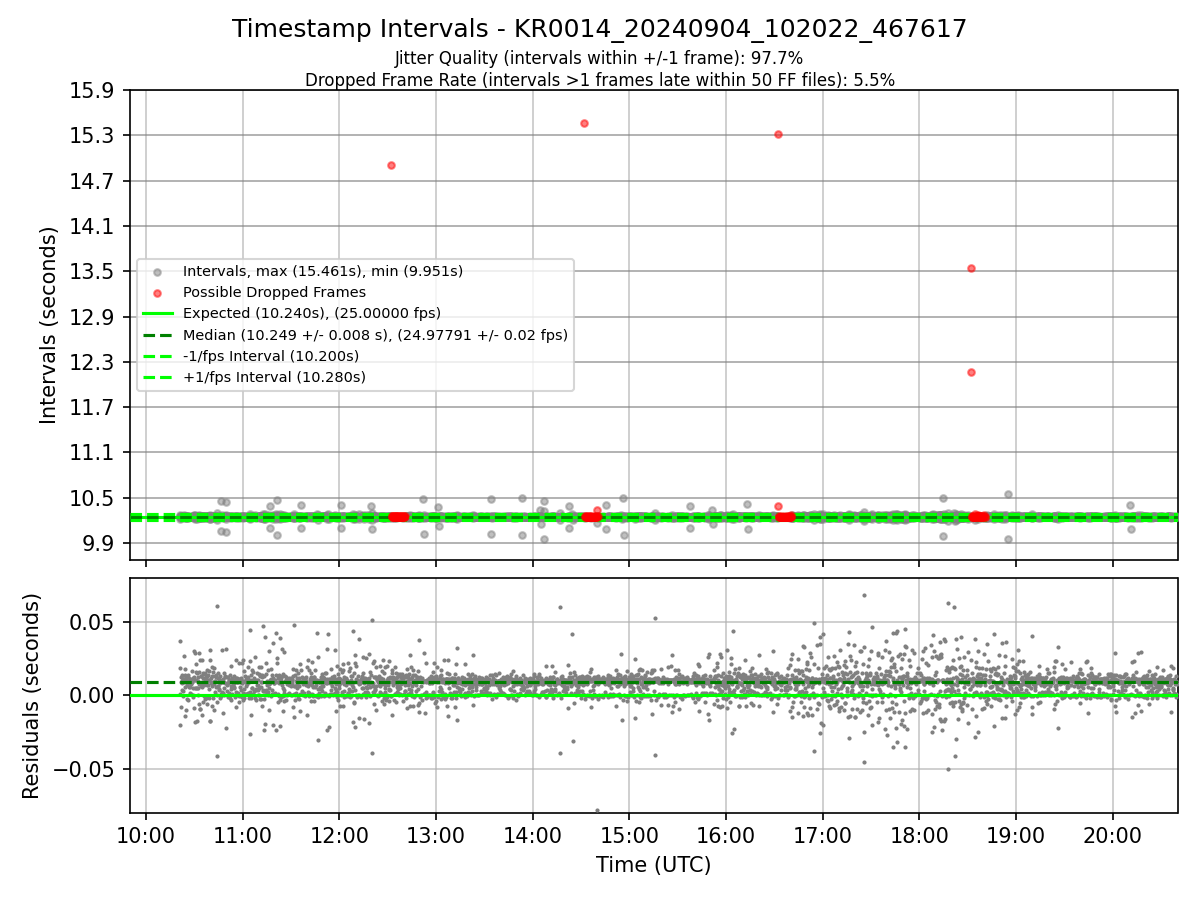Click the red outlier point near 15.46 seconds
Screen dimensions: 1200x900
point(584,123)
